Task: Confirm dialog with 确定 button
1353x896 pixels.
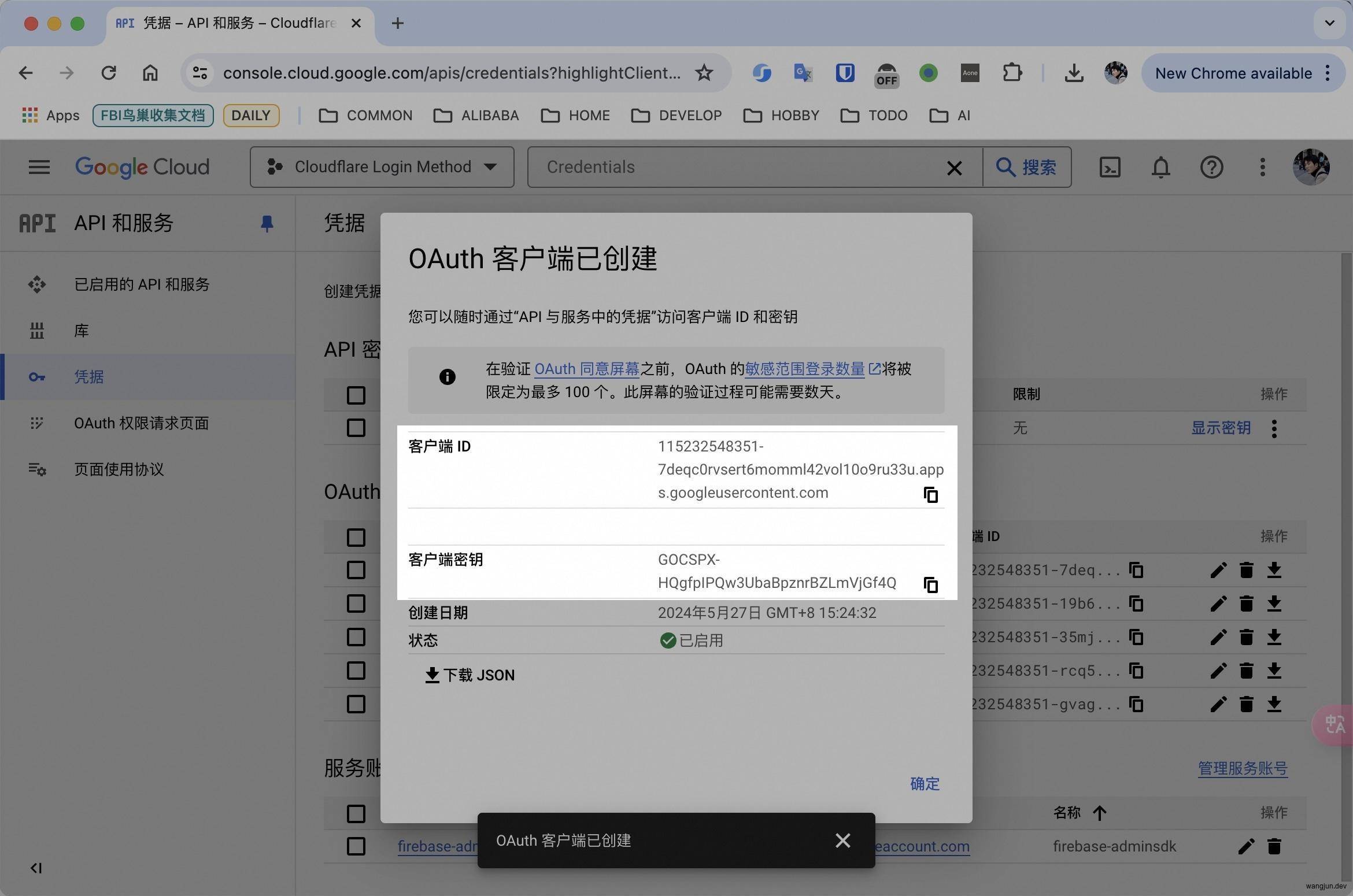Action: (925, 783)
